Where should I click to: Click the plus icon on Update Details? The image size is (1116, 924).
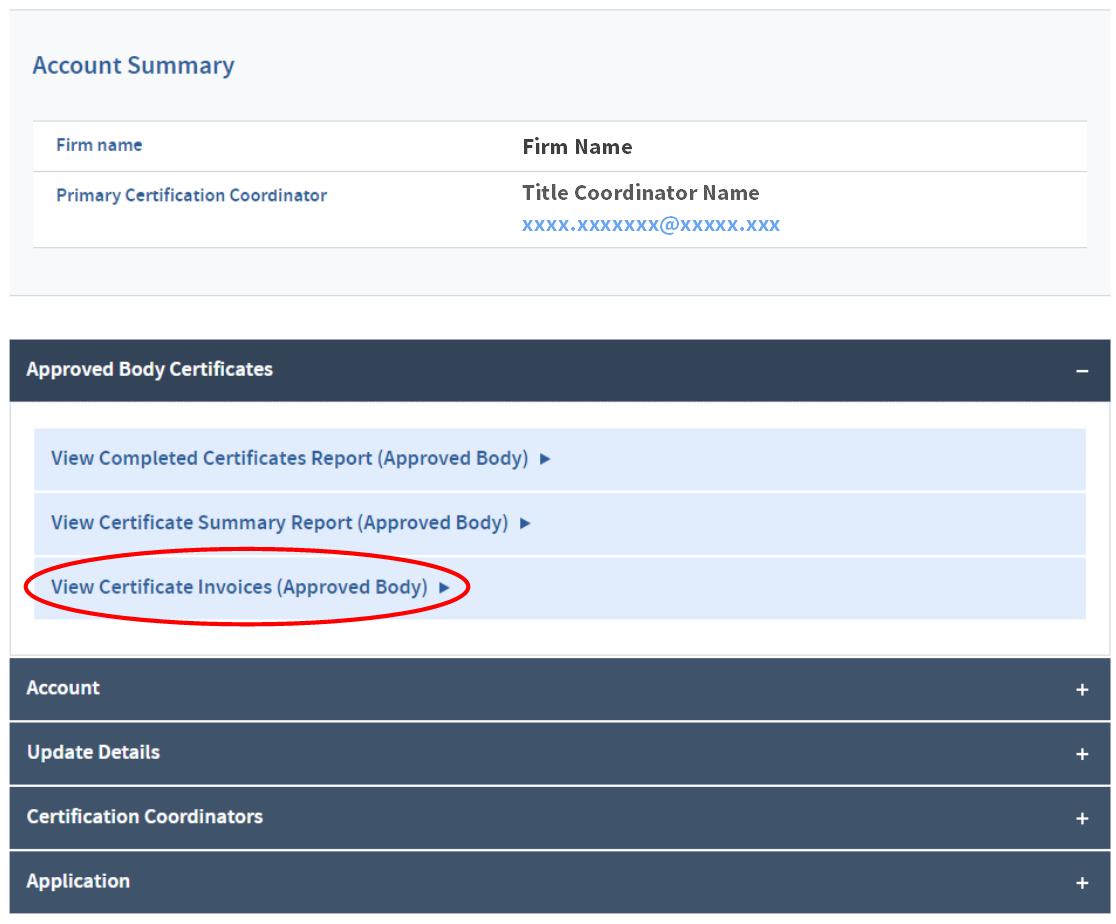[x=1082, y=755]
